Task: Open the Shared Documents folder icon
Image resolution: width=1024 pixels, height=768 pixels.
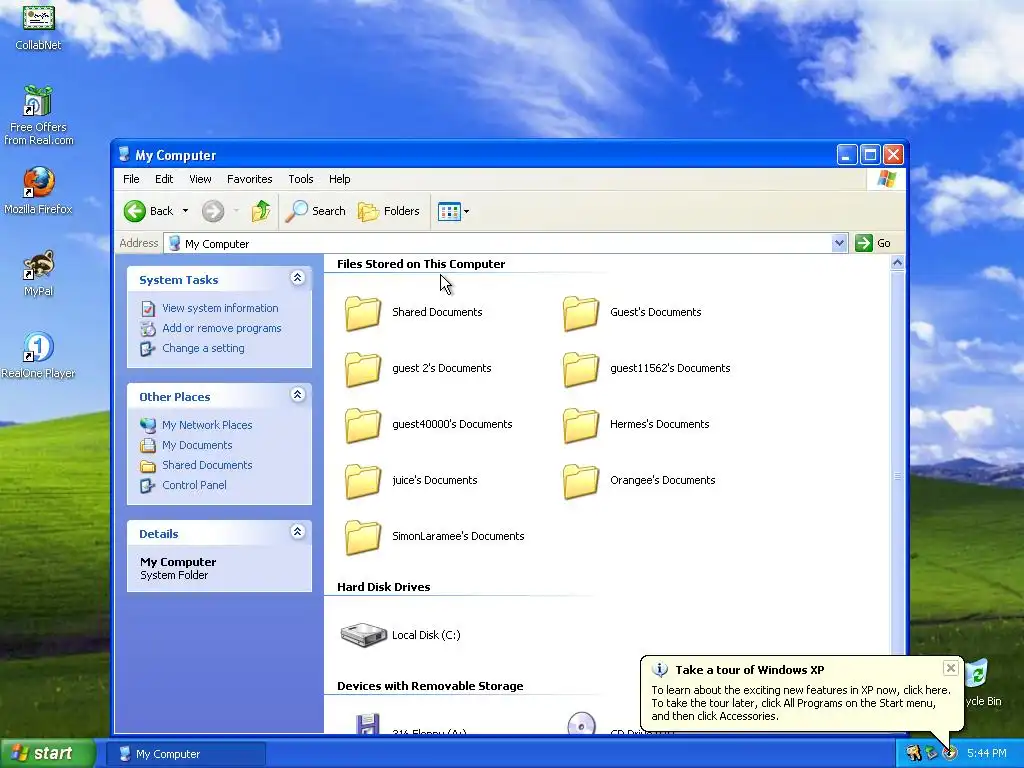Action: pos(362,313)
